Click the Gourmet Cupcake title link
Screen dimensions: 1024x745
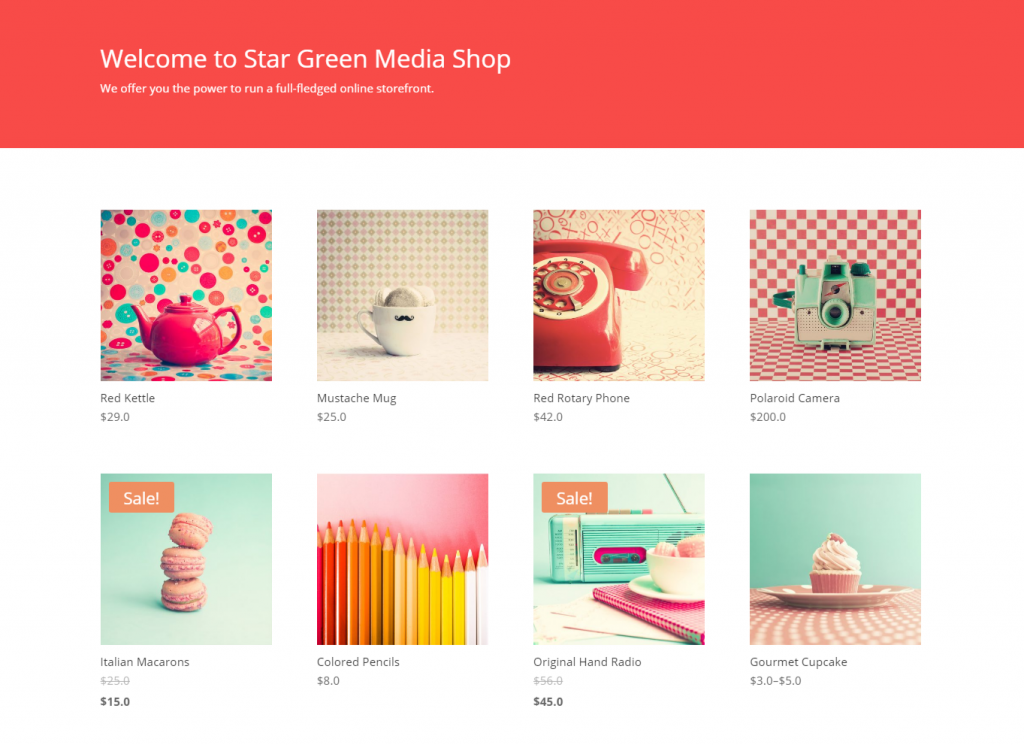tap(799, 662)
